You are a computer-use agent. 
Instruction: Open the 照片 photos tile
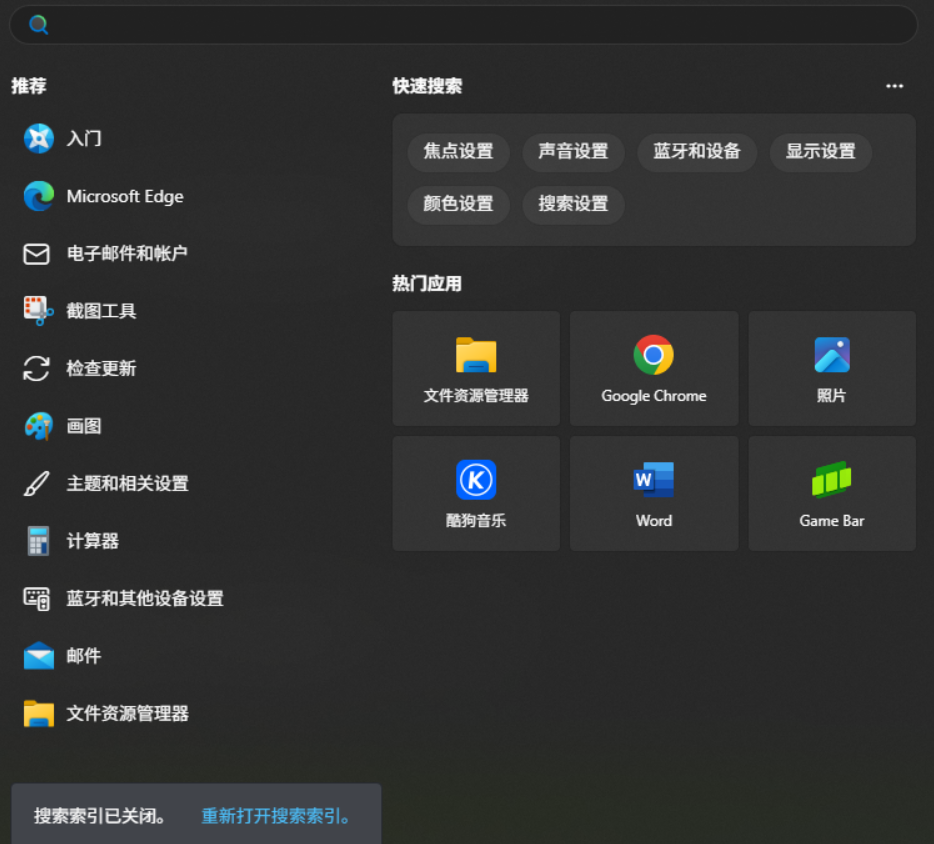click(832, 368)
